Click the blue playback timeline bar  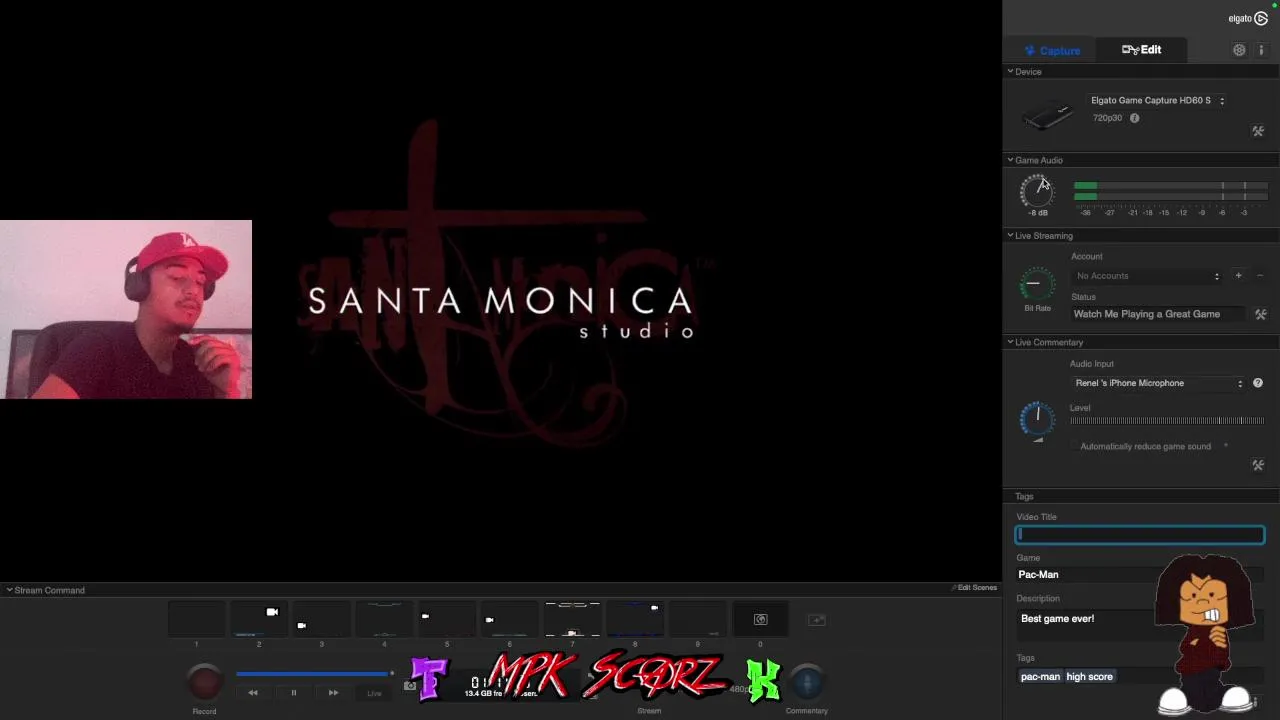coord(313,674)
